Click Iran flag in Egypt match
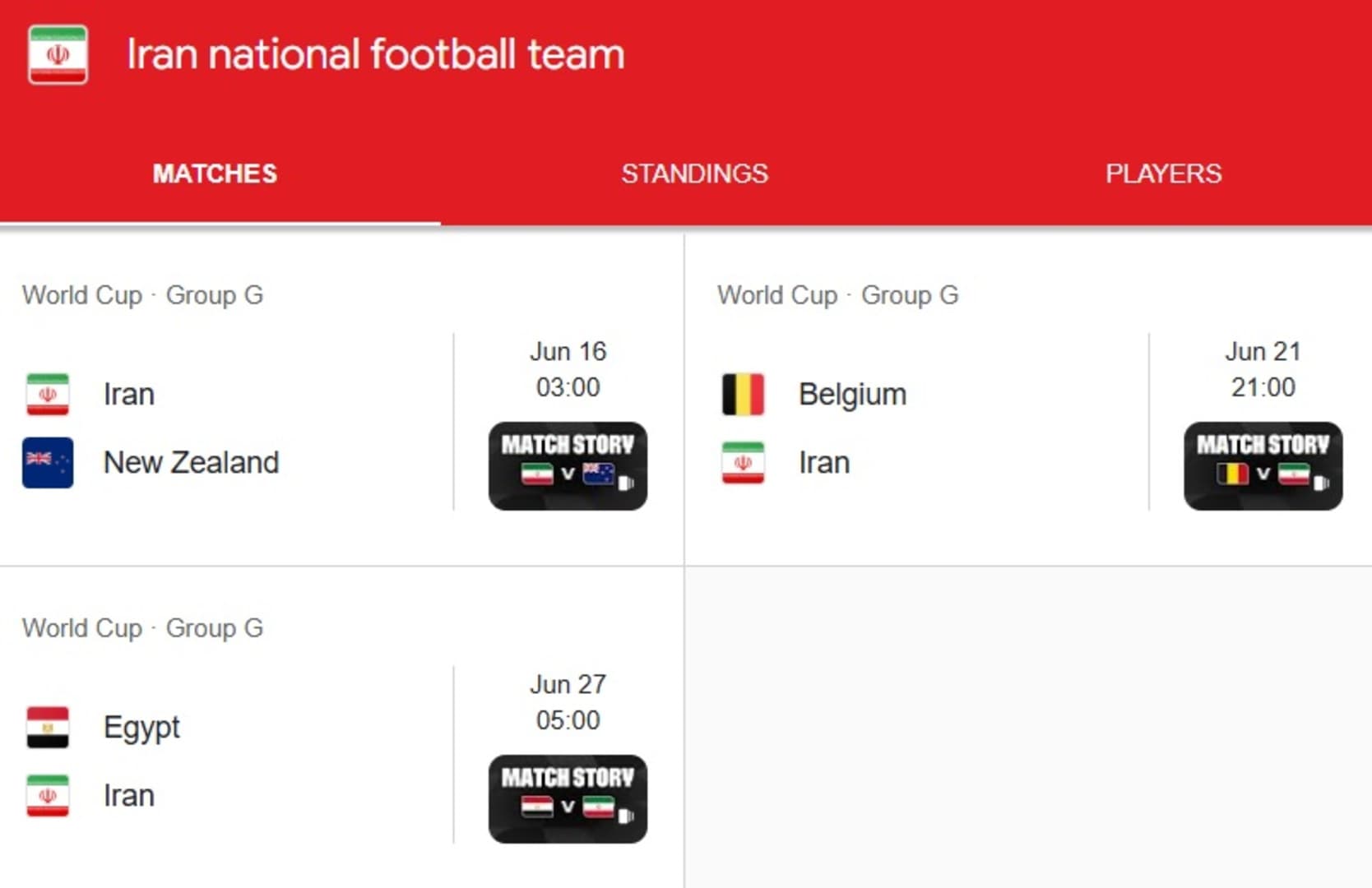This screenshot has width=1372, height=888. pyautogui.click(x=48, y=795)
